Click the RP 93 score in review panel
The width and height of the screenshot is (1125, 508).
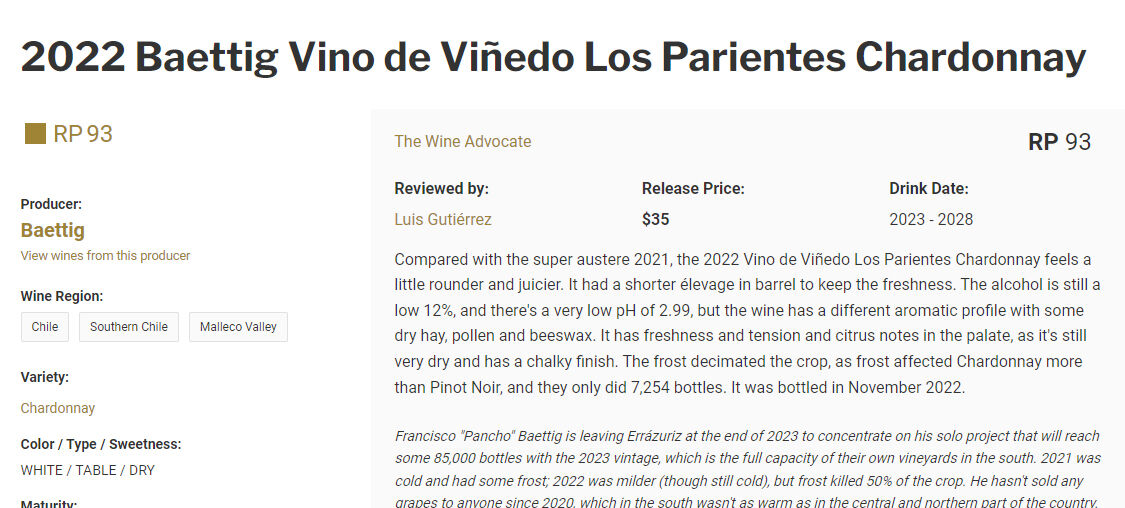click(x=1059, y=142)
